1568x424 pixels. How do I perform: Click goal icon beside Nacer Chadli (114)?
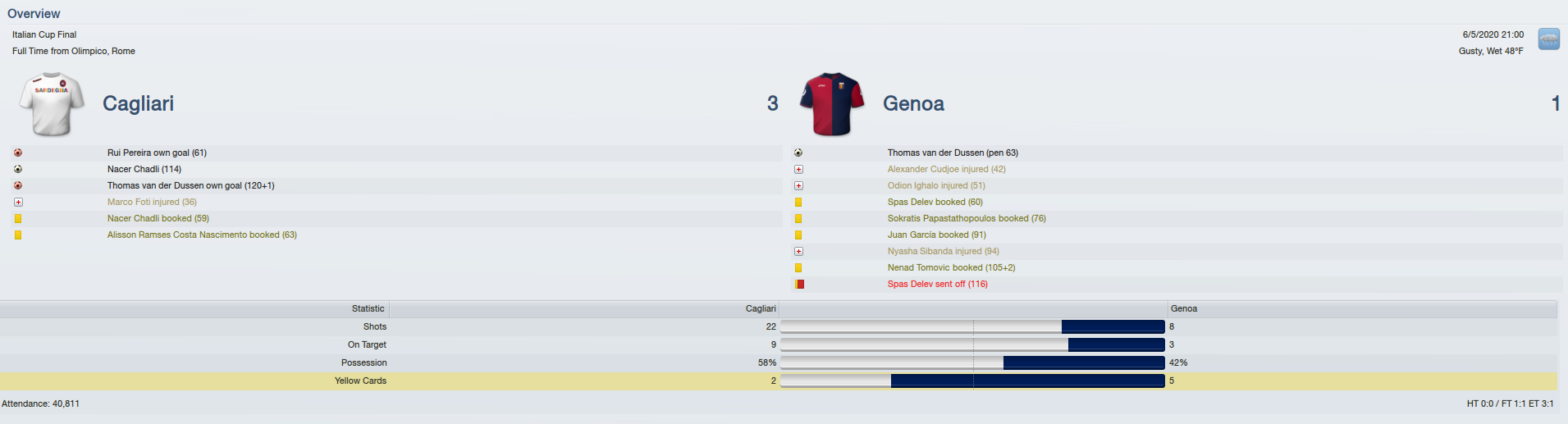18,169
